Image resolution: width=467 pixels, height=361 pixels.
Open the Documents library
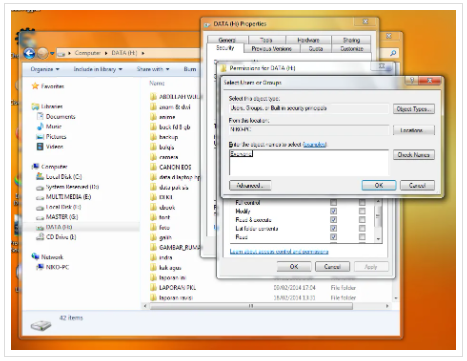56,116
